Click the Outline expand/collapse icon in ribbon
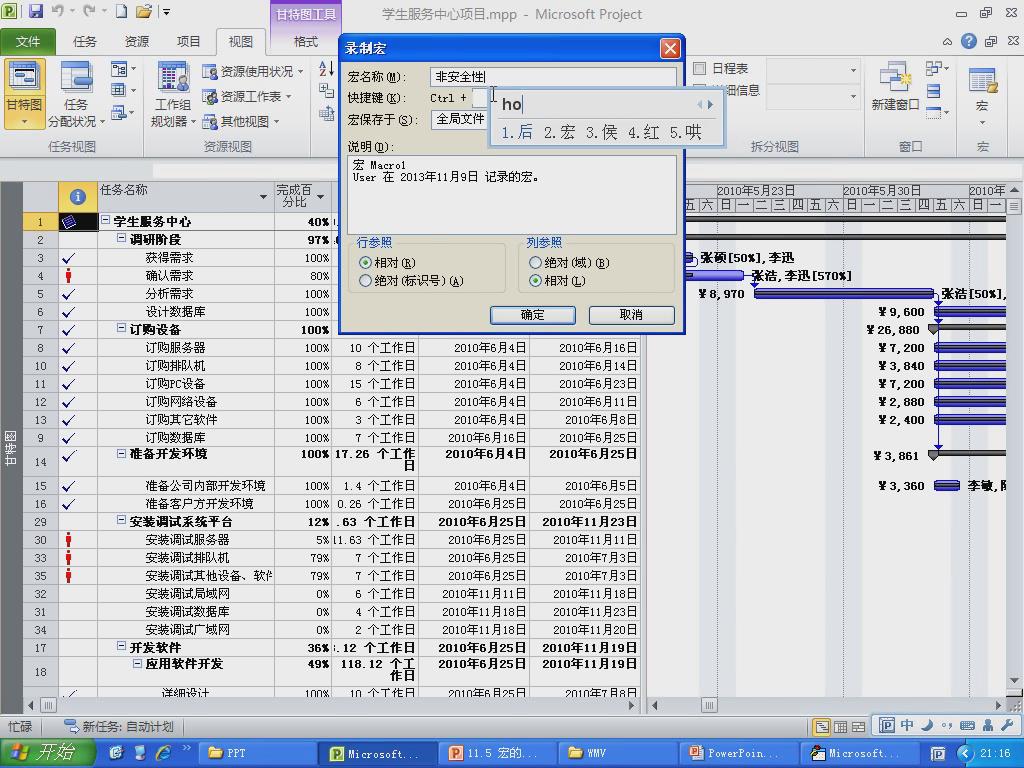 point(326,90)
